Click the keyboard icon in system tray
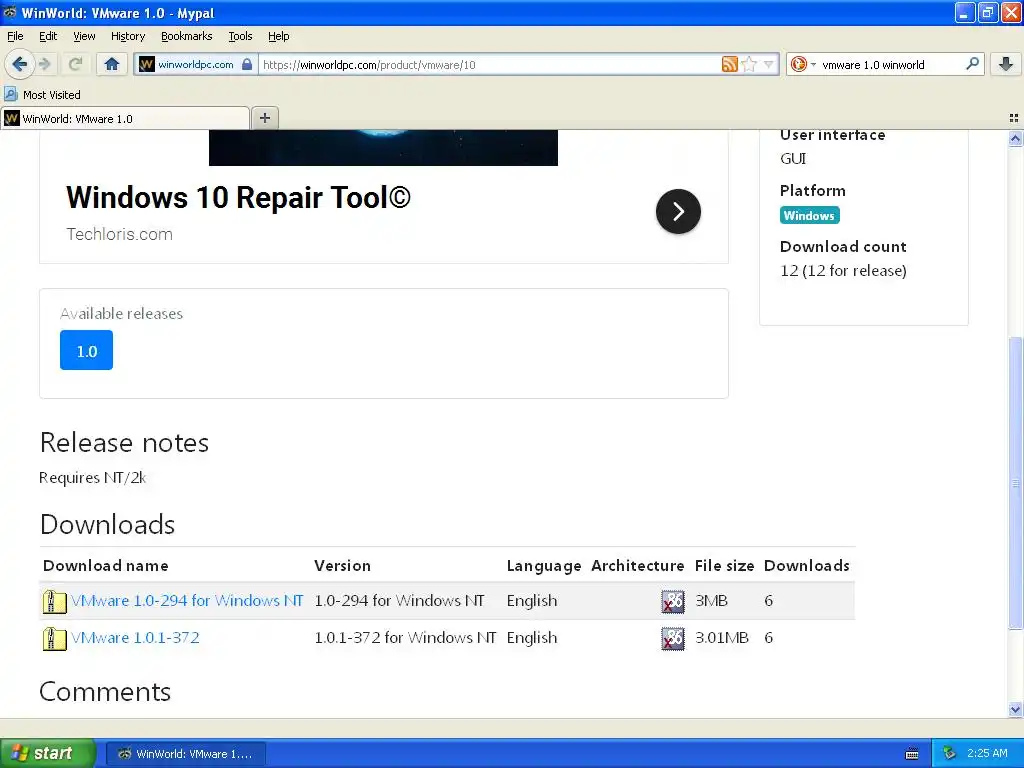This screenshot has height=768, width=1024. (912, 754)
